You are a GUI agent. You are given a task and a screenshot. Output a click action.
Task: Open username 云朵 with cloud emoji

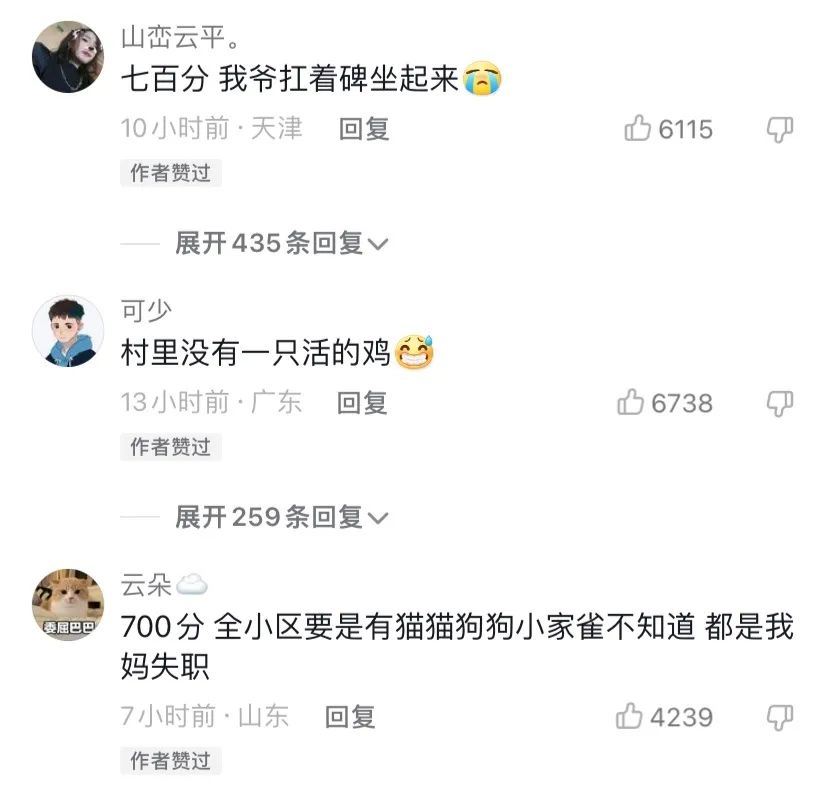click(x=164, y=584)
